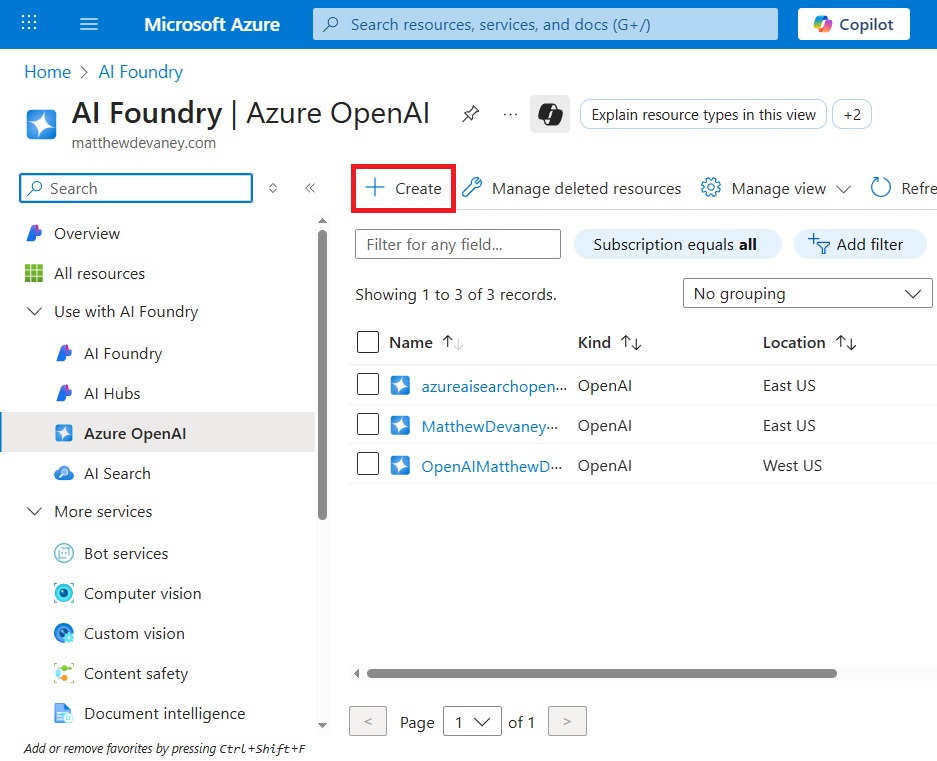Click the sidebar scroll down arrow
937x761 pixels.
pyautogui.click(x=323, y=725)
